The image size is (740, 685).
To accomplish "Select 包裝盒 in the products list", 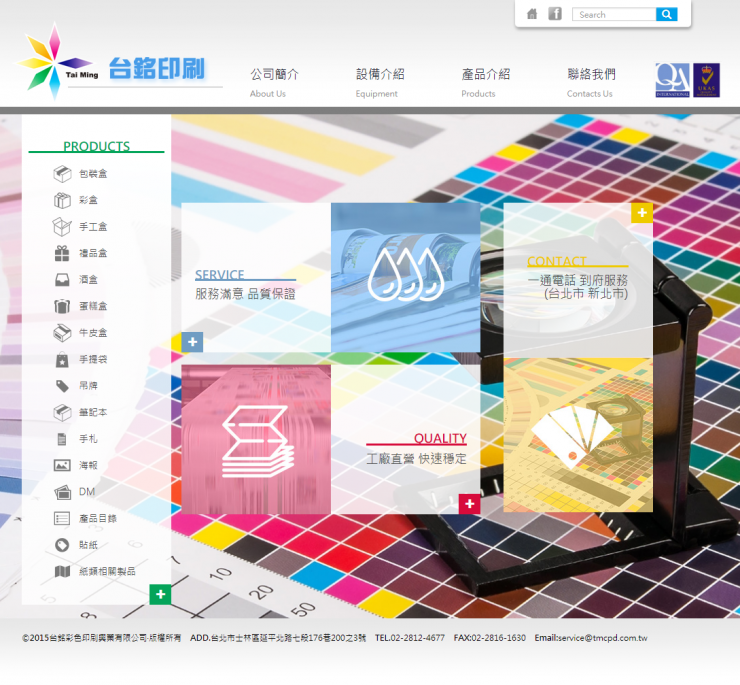I will [92, 174].
